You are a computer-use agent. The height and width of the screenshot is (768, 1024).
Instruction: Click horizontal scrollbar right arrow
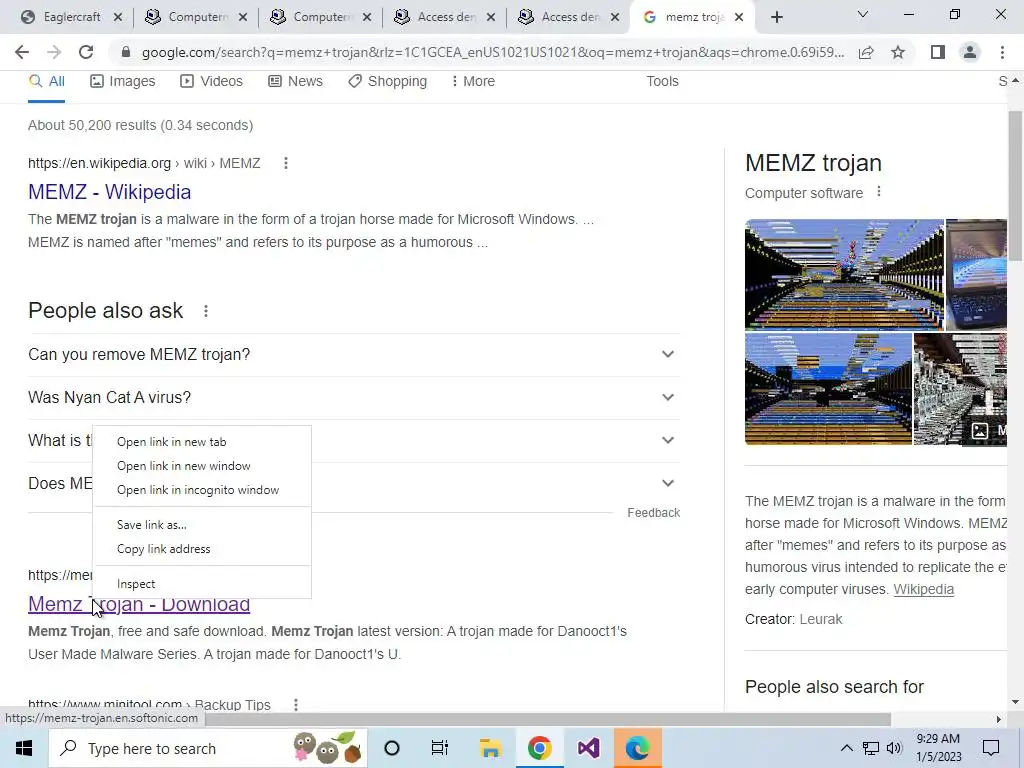pyautogui.click(x=999, y=720)
